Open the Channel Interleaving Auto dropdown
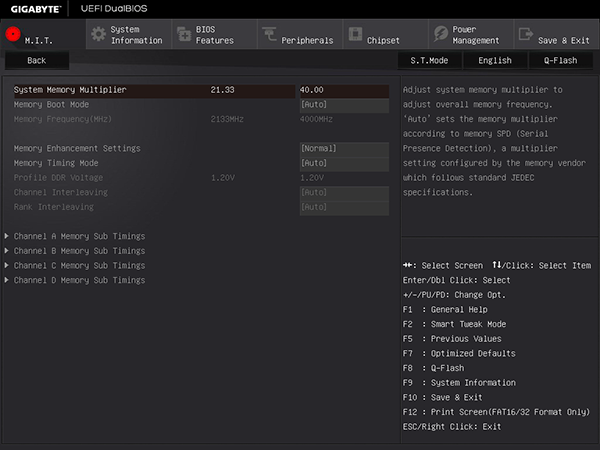 pos(344,192)
